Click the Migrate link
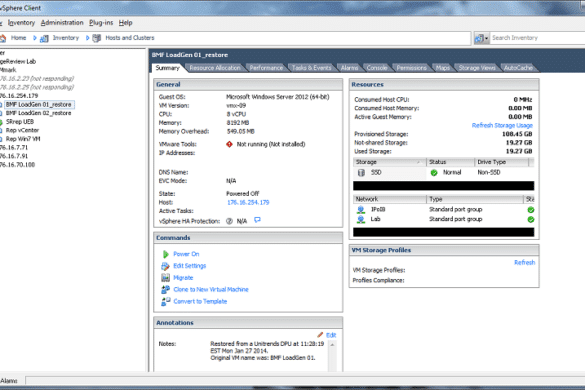 pos(183,278)
